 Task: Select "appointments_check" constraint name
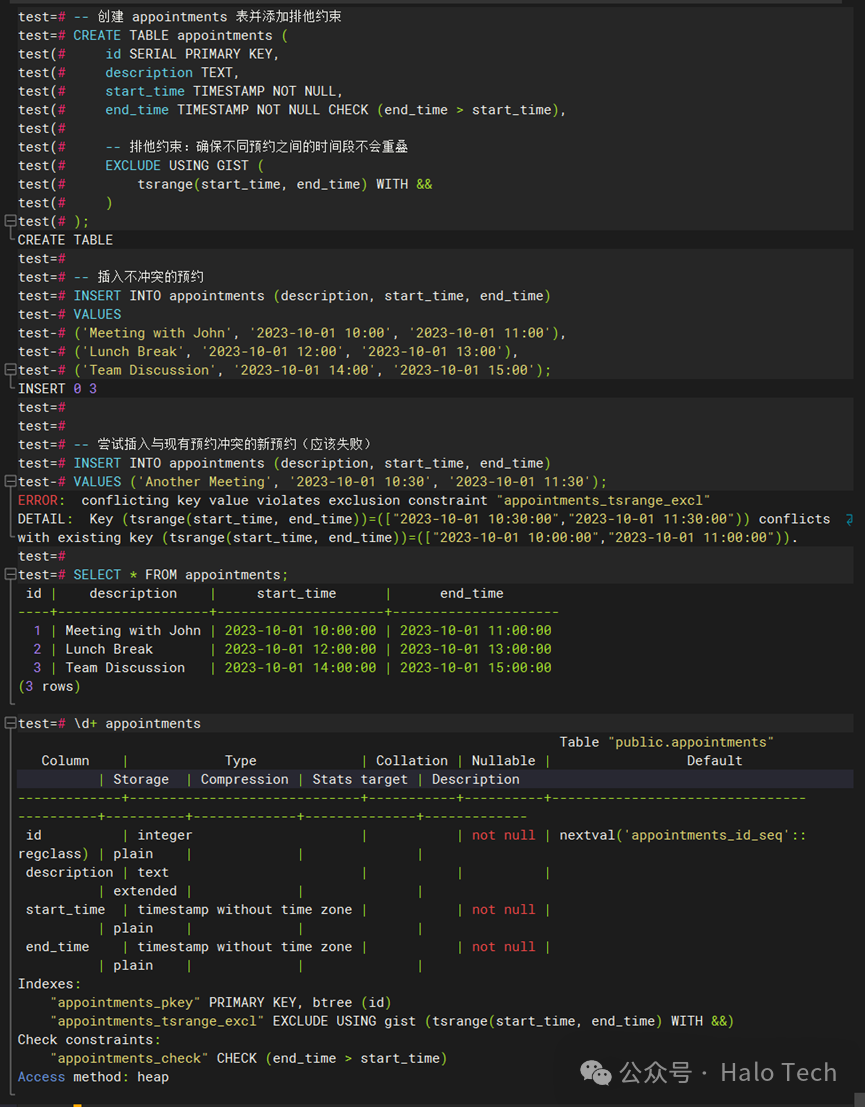click(x=129, y=1058)
